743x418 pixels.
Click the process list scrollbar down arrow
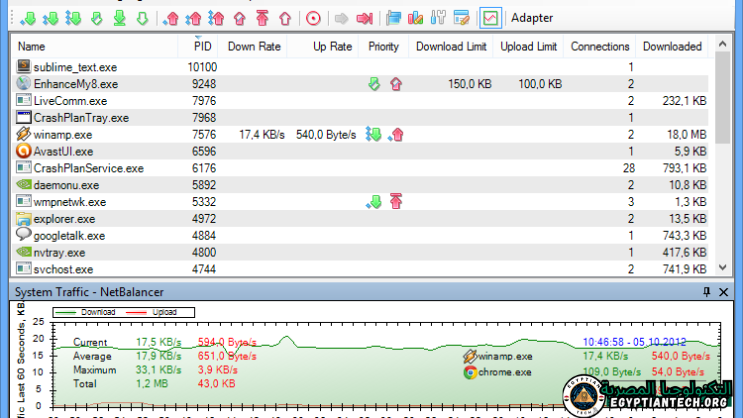[723, 267]
